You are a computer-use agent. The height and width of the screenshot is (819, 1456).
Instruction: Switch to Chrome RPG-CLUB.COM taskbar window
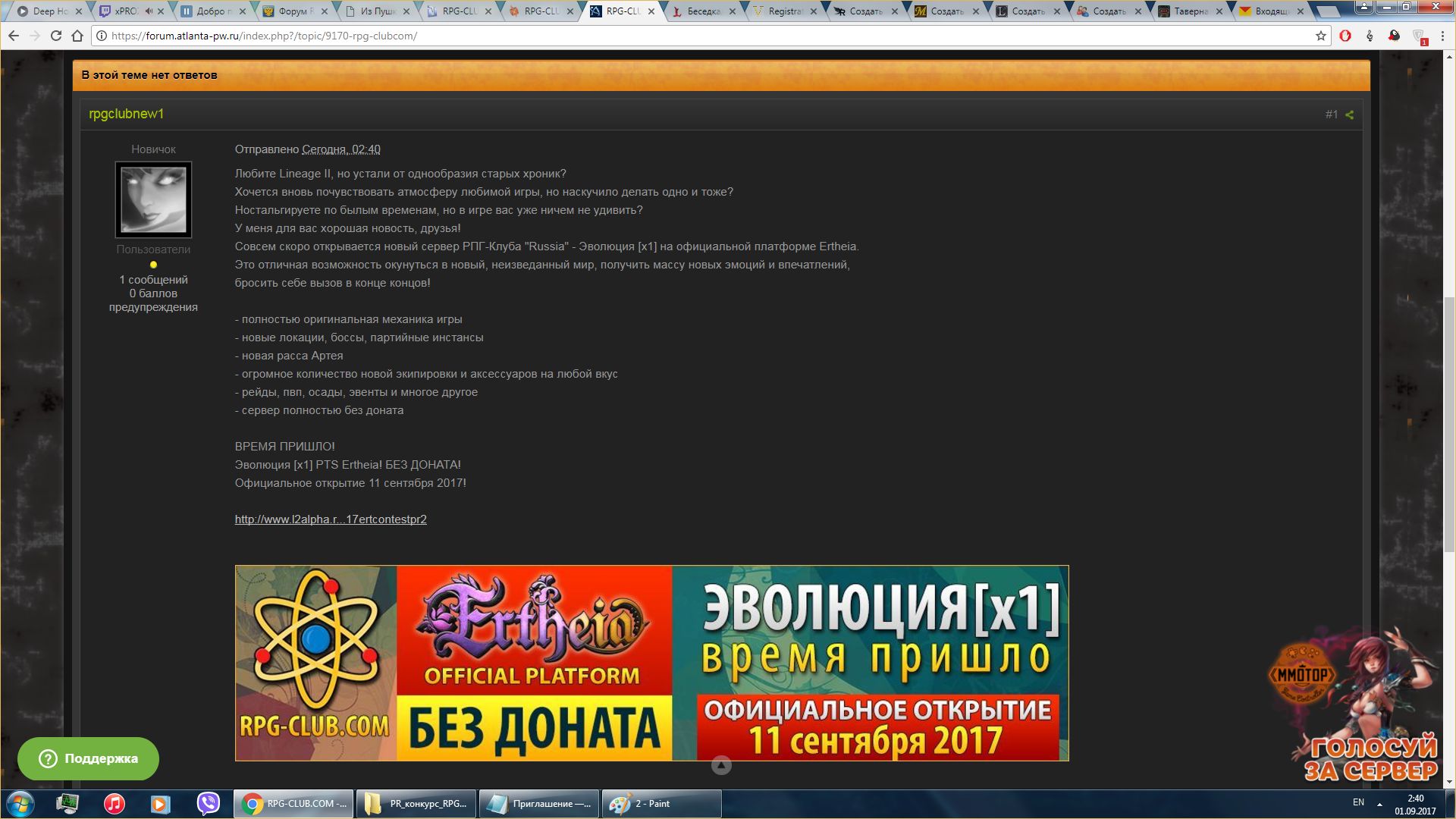point(293,804)
